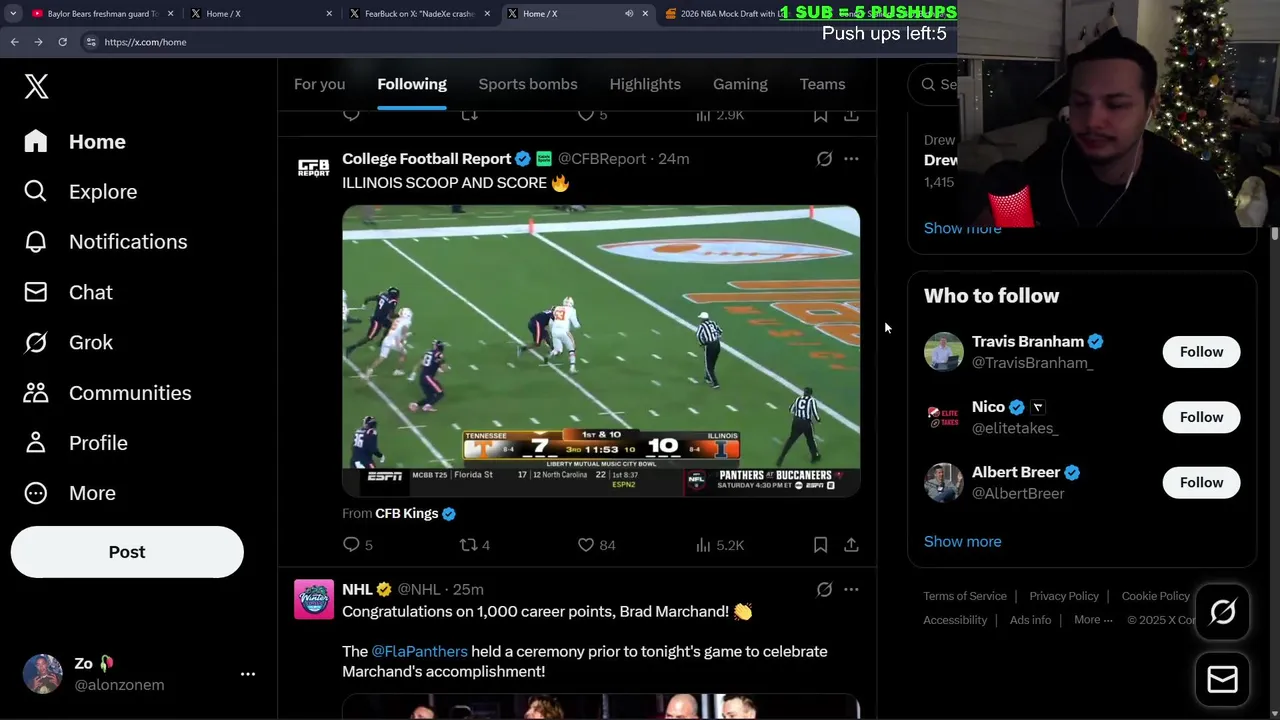Click the X logo in sidebar
This screenshot has width=1280, height=720.
[x=36, y=86]
